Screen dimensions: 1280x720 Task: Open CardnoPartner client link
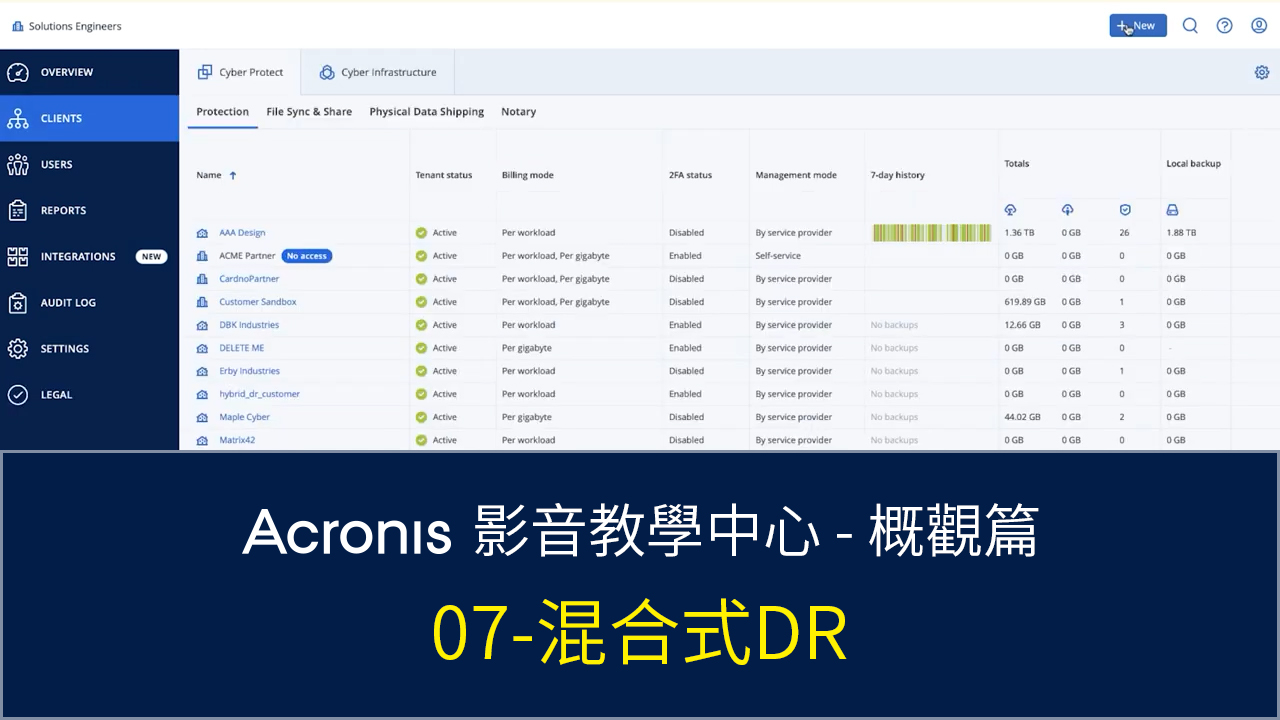(x=249, y=279)
